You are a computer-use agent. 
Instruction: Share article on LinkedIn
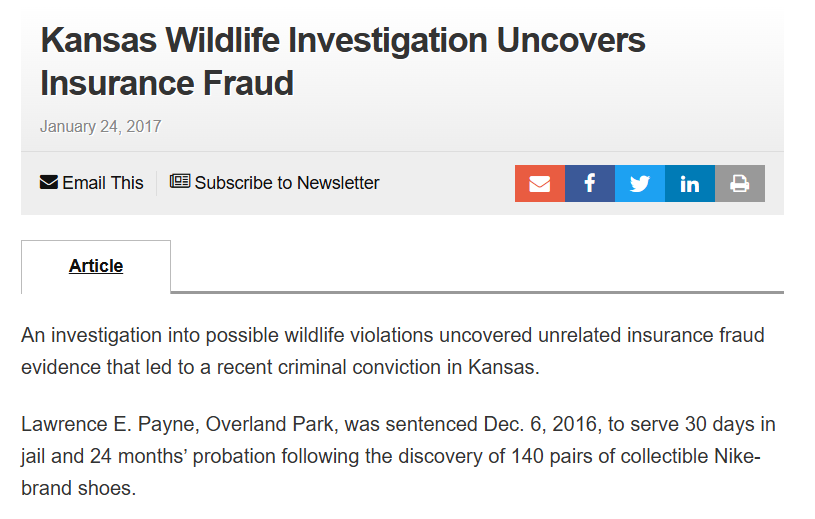click(690, 183)
